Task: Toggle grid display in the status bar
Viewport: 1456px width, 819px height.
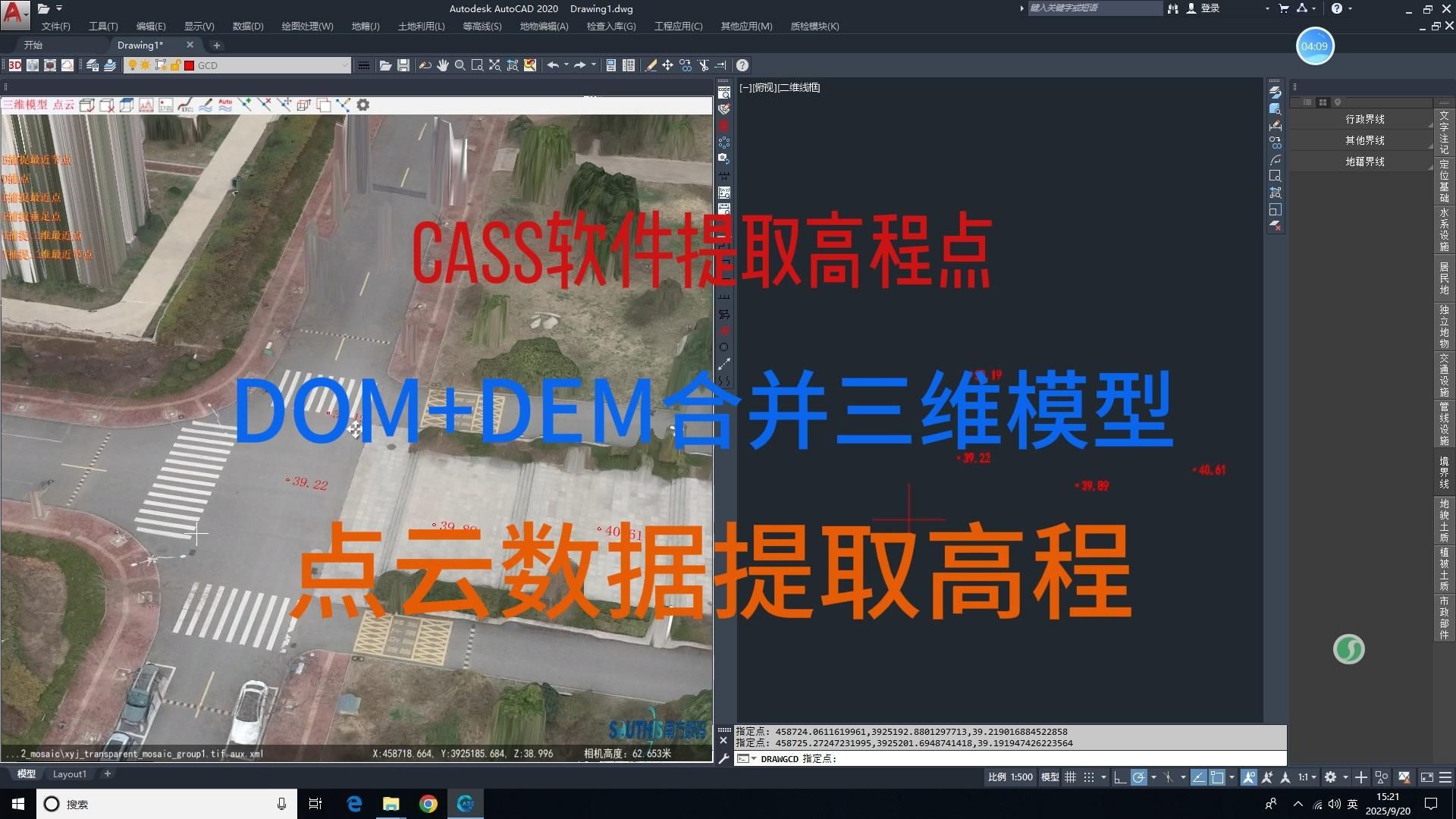Action: point(1070,777)
